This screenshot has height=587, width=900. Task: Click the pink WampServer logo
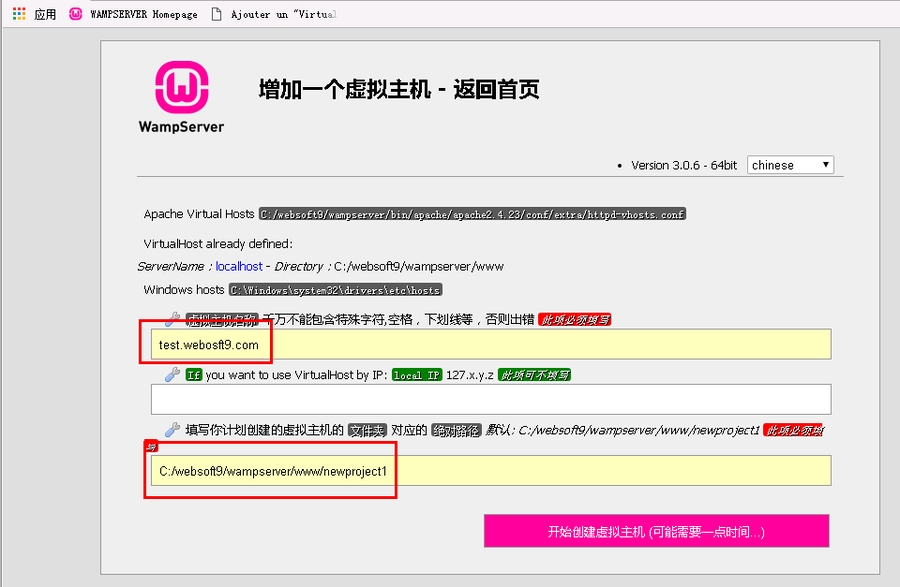pos(181,87)
